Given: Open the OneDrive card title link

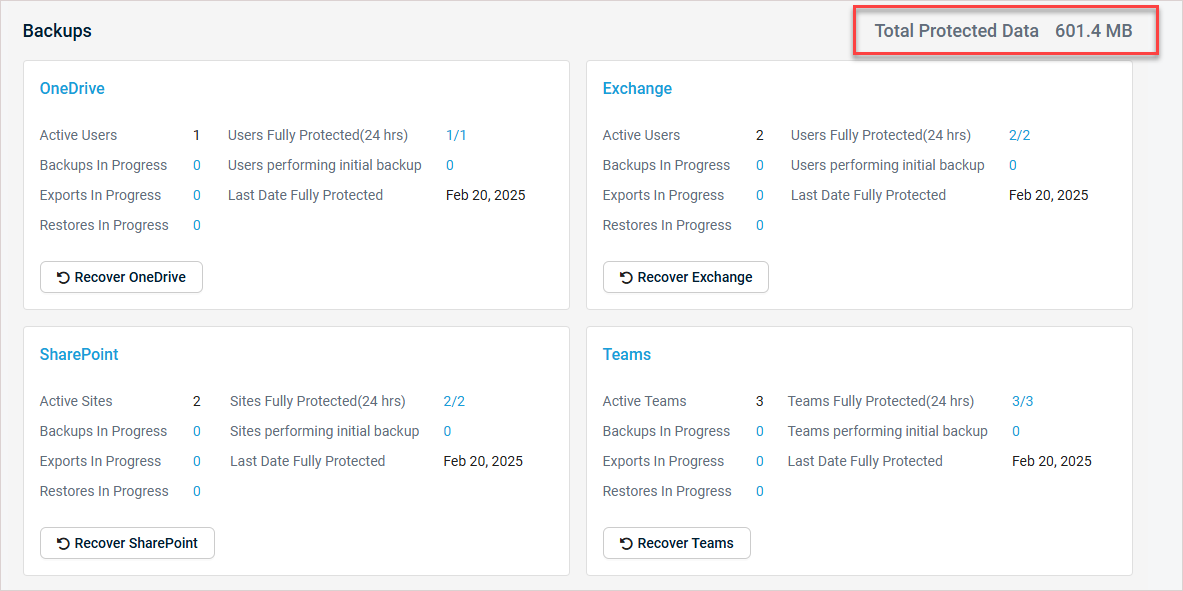Looking at the screenshot, I should coord(72,88).
